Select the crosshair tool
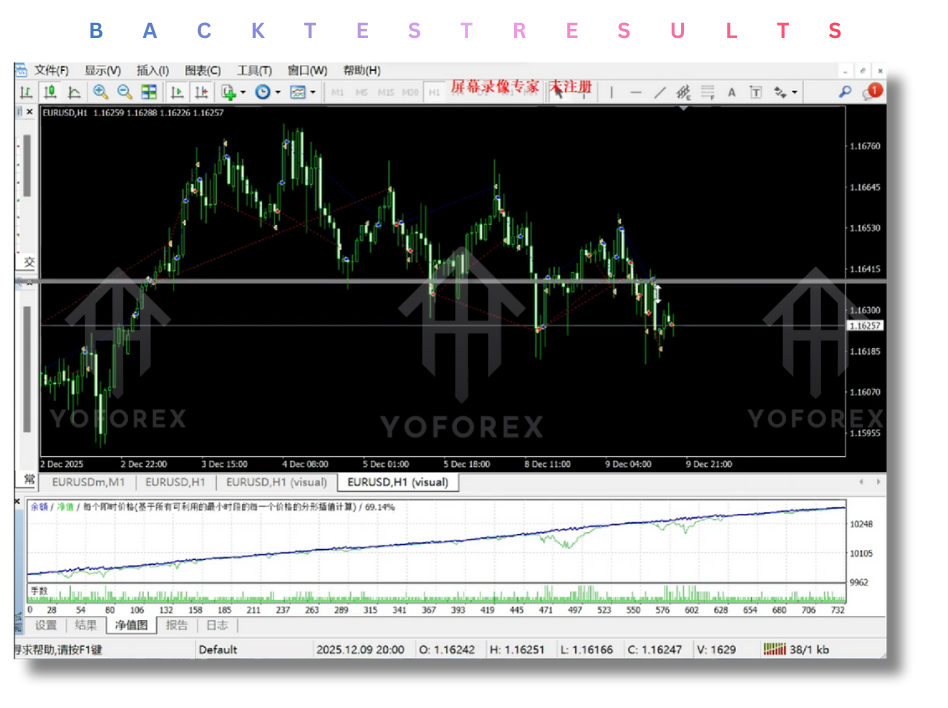948x708 pixels. 583,91
